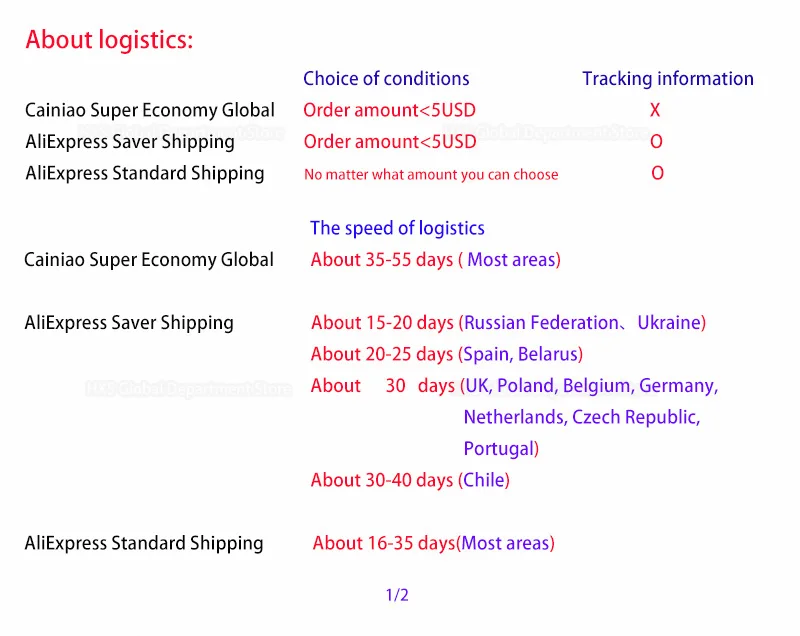Click the X mark for Cainiao tracking
The width and height of the screenshot is (800, 636).
[655, 110]
